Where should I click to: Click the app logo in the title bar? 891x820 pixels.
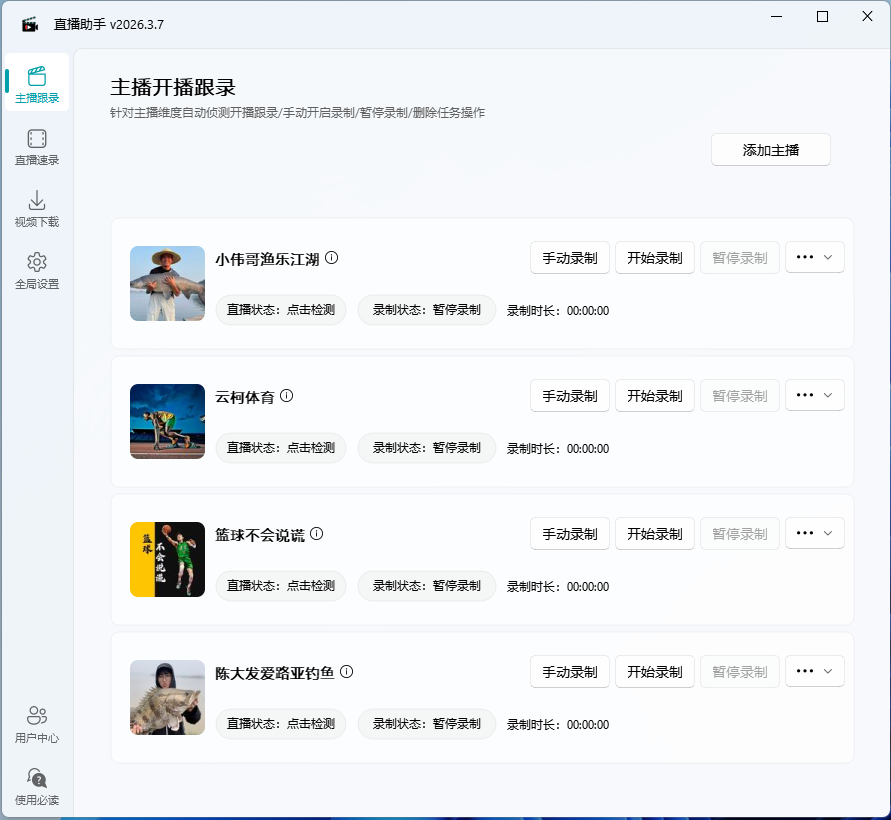point(28,22)
